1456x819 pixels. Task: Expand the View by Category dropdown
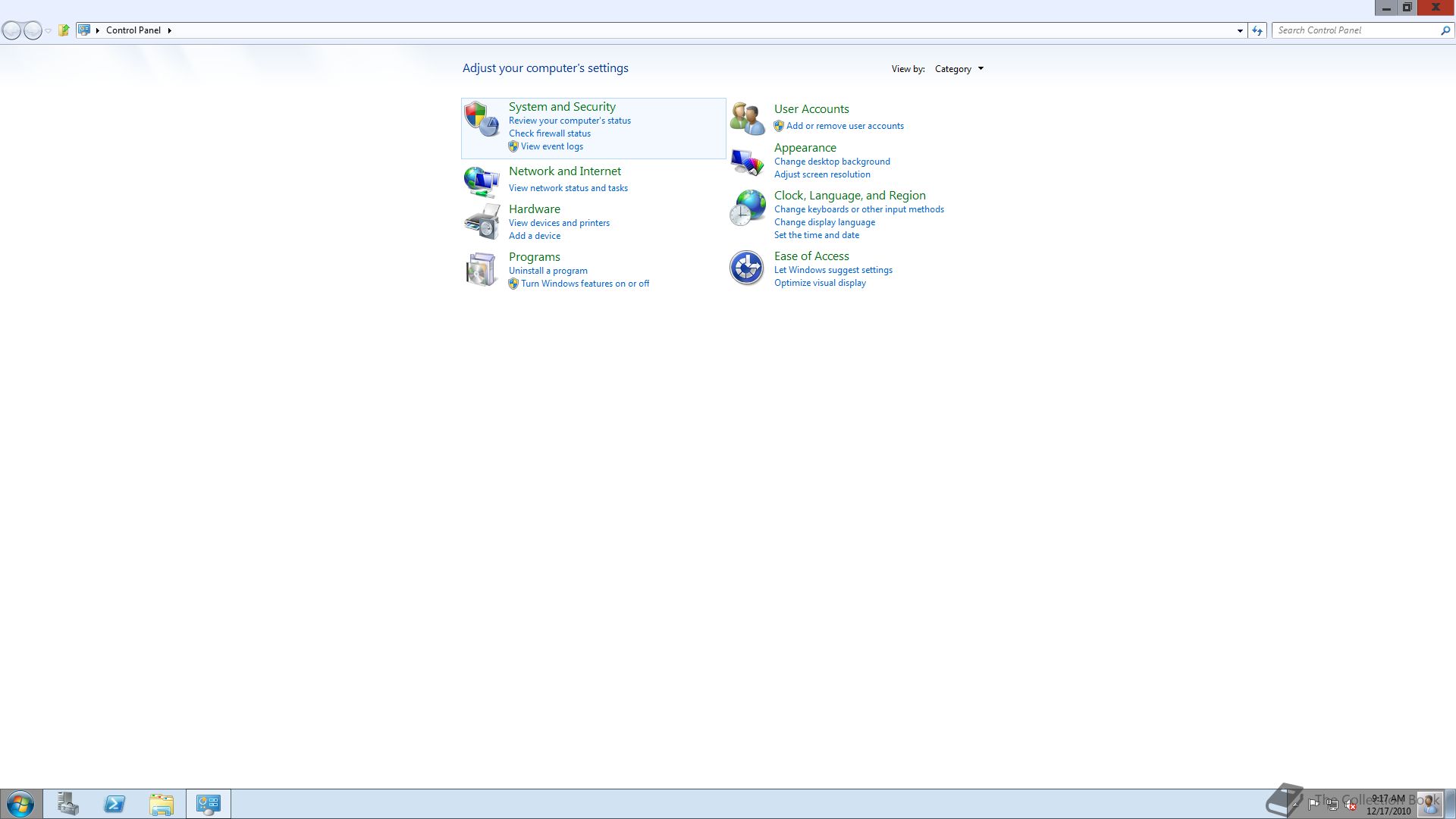(x=959, y=69)
